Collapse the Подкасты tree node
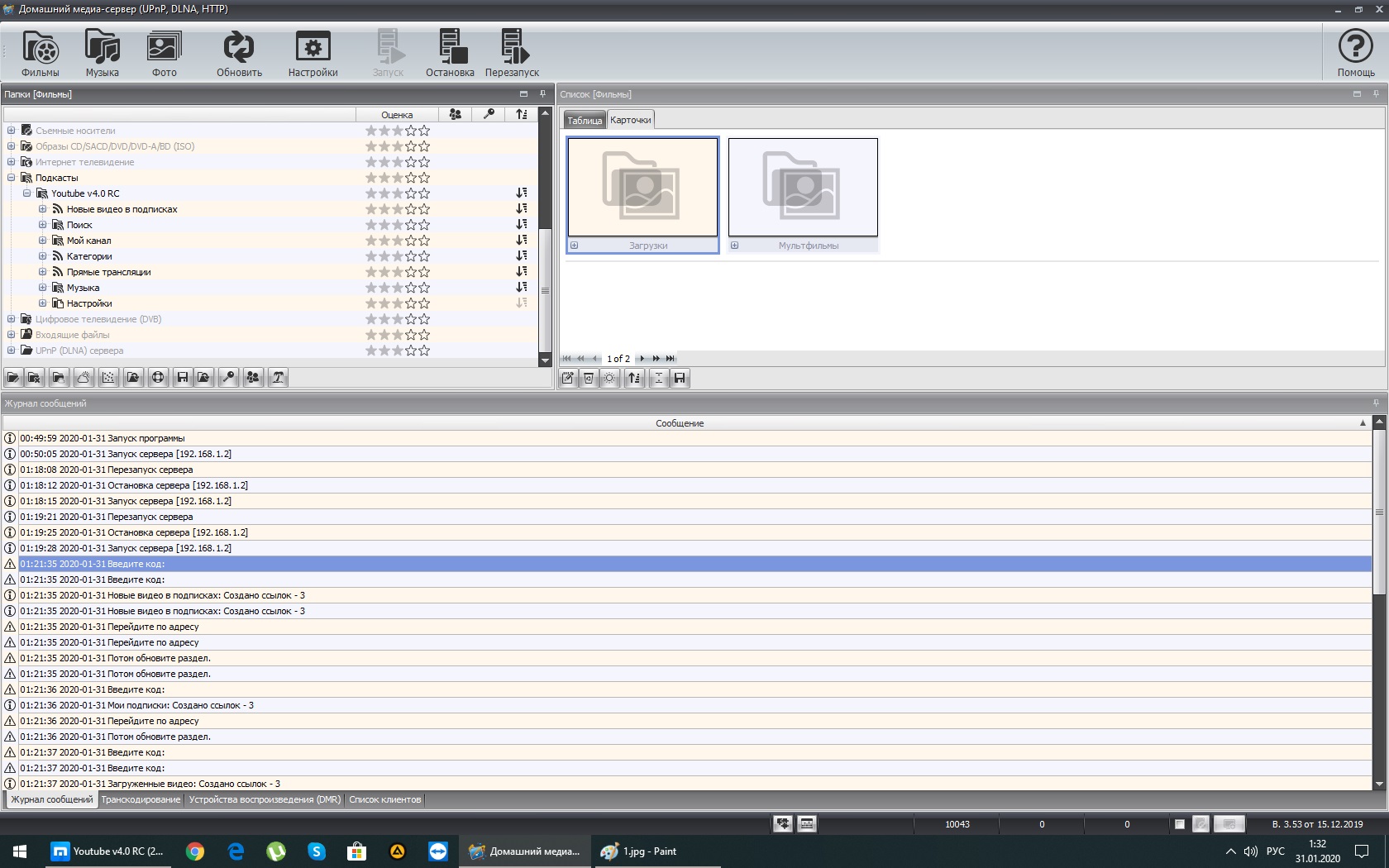 click(12, 178)
